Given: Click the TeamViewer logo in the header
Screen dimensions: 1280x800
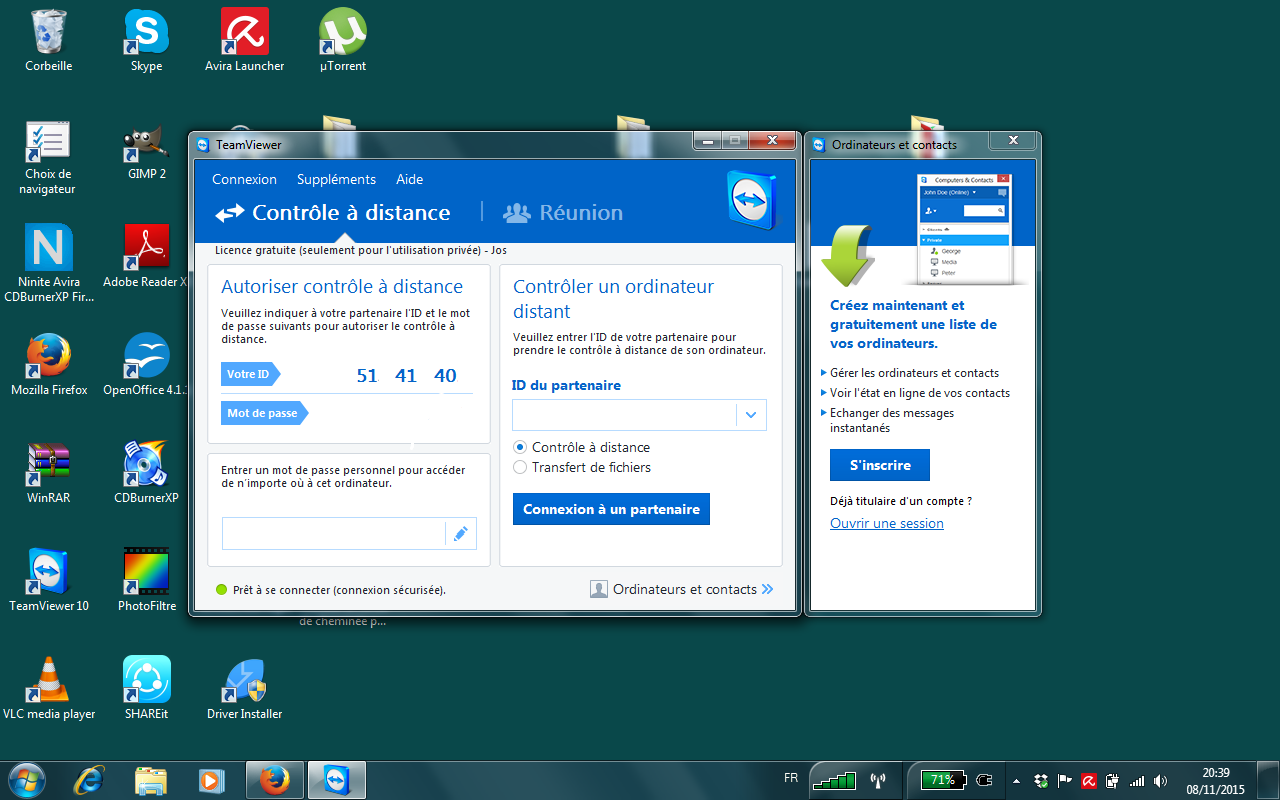Looking at the screenshot, I should (x=751, y=200).
